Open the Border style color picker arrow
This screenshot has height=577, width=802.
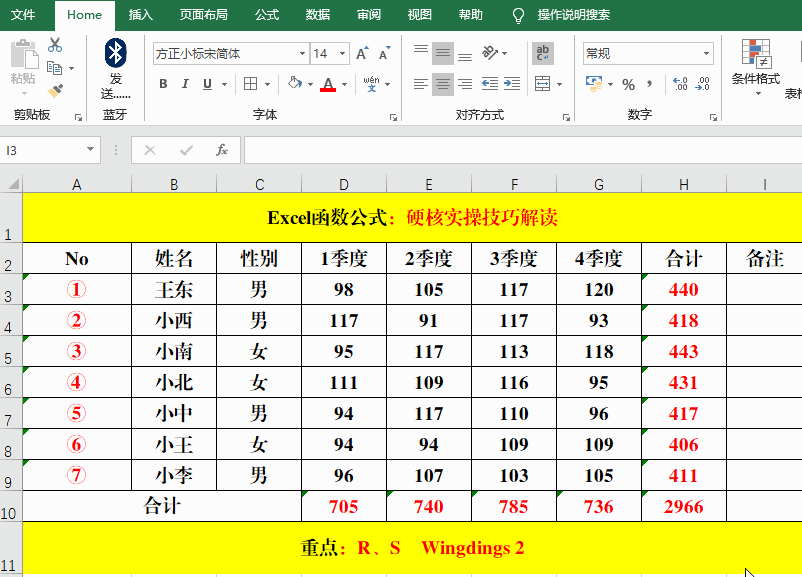(268, 84)
